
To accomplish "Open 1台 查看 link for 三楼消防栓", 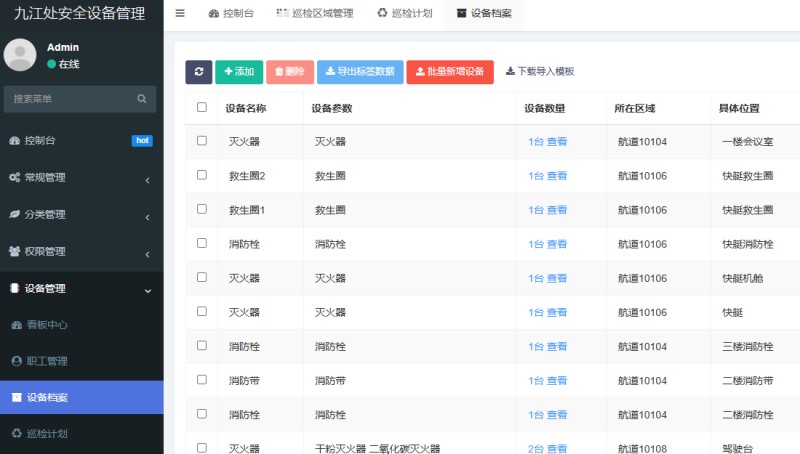I will pyautogui.click(x=547, y=347).
